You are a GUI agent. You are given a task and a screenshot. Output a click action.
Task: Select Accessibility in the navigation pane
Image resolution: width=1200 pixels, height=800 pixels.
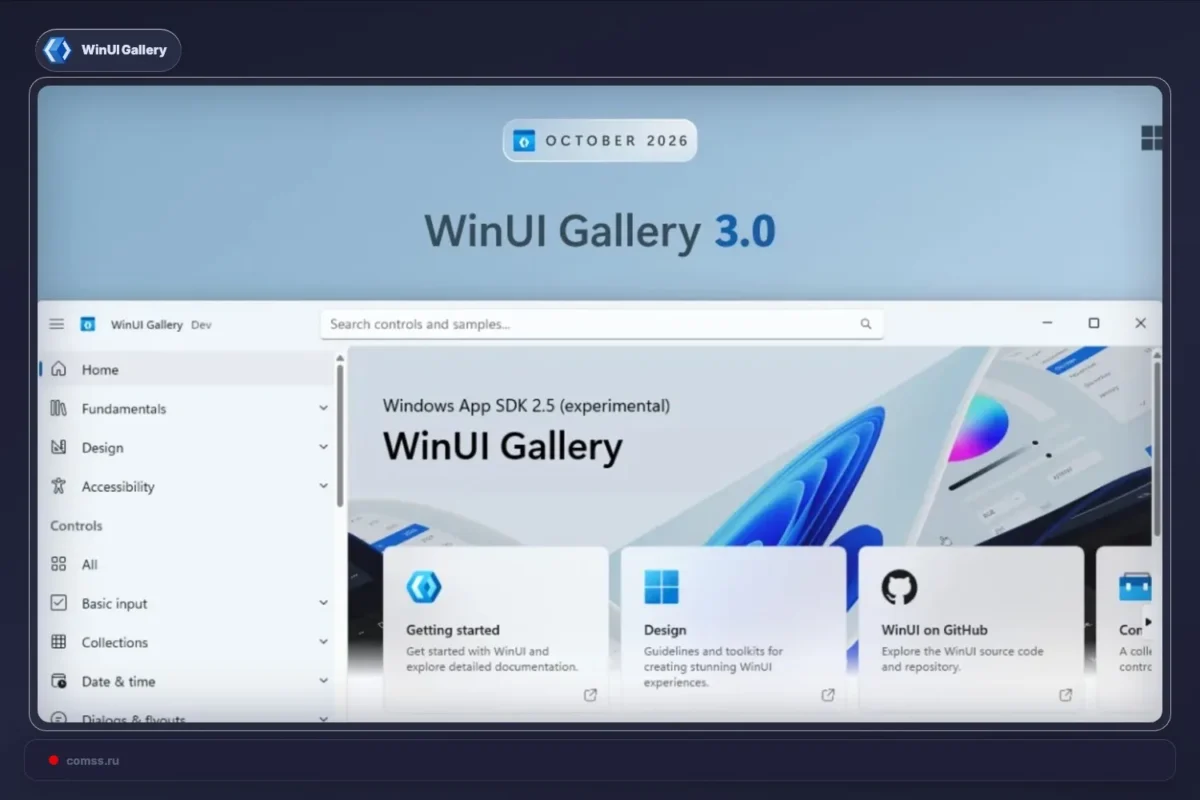tap(186, 486)
